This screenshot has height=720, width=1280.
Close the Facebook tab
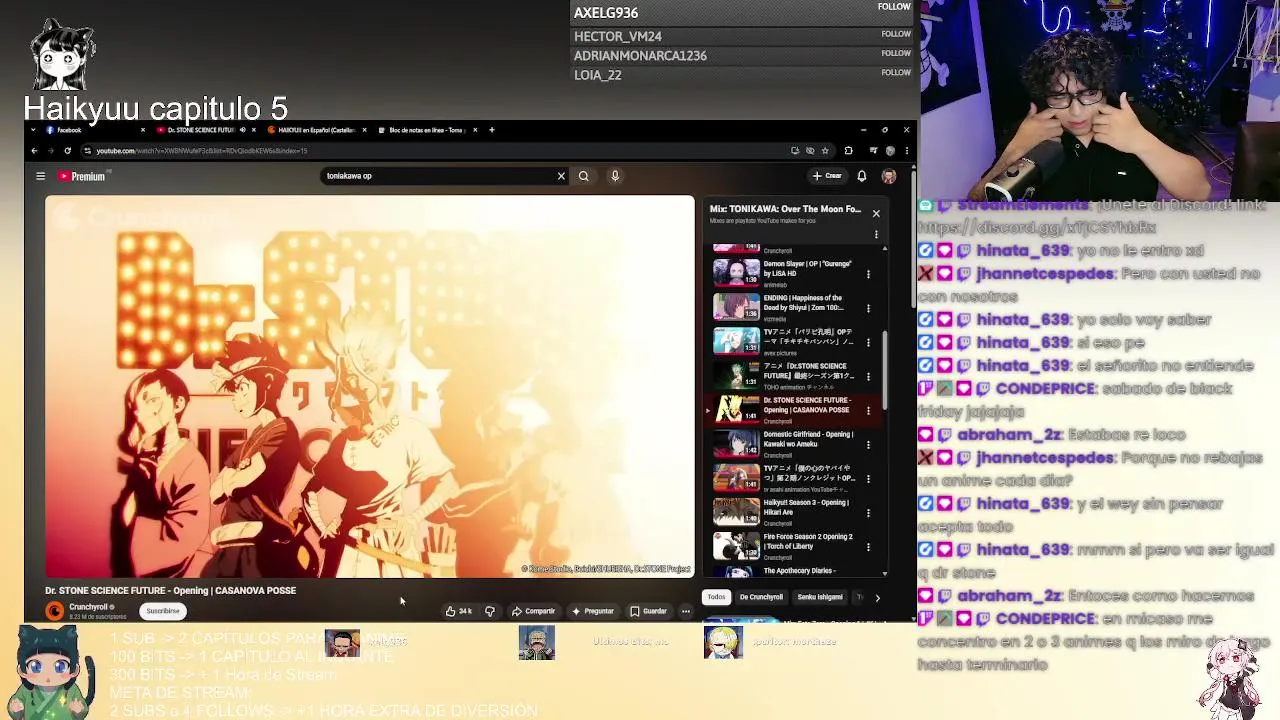click(x=142, y=130)
